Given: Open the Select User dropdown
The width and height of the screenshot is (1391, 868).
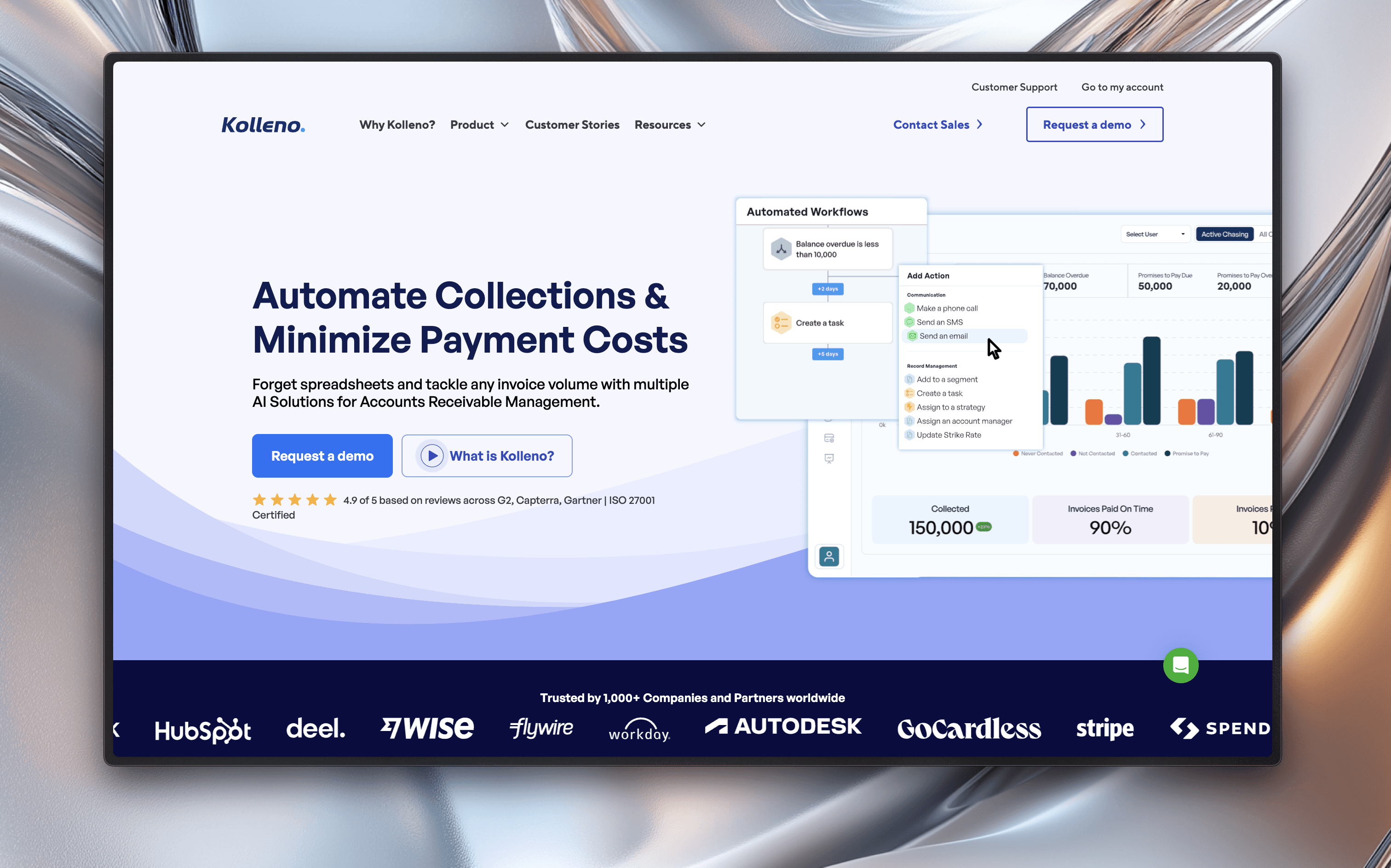Looking at the screenshot, I should pos(1155,234).
